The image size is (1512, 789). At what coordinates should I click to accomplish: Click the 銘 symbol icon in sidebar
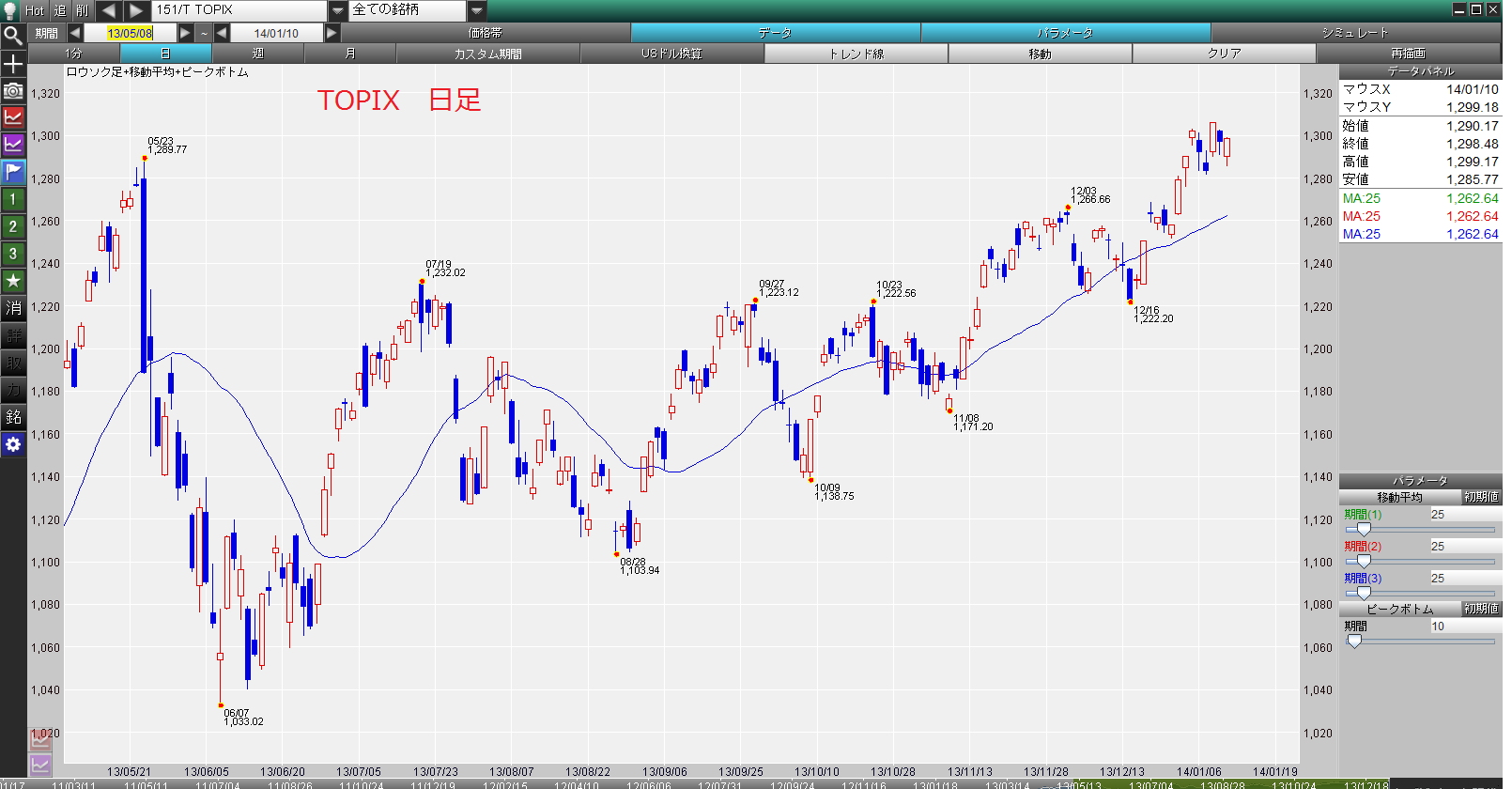pyautogui.click(x=13, y=417)
